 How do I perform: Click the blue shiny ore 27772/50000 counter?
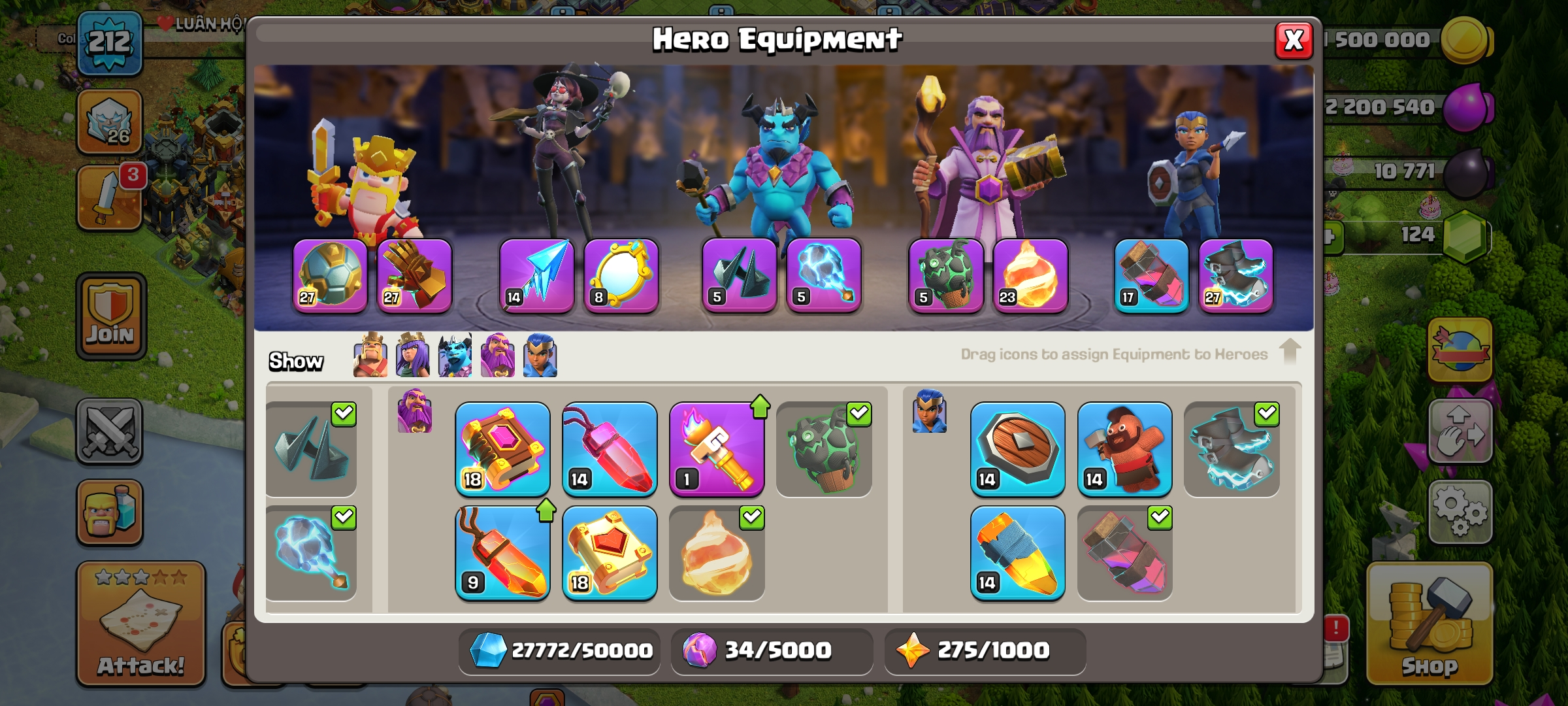[560, 650]
